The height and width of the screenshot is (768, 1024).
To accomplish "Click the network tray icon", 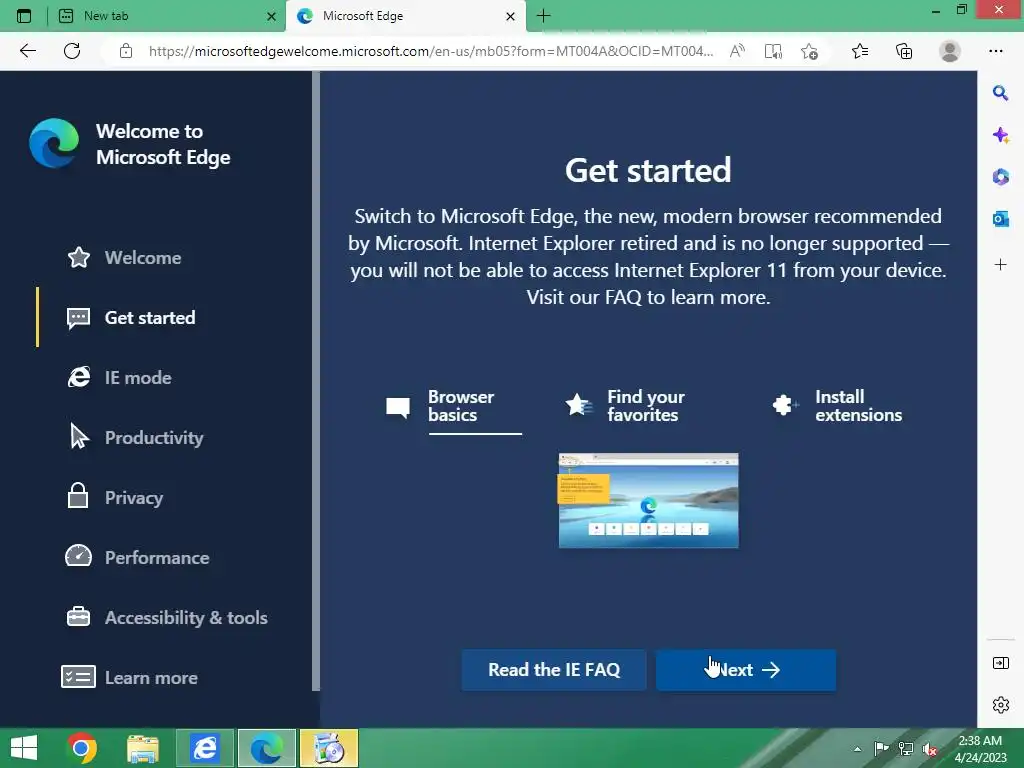I will coord(906,749).
